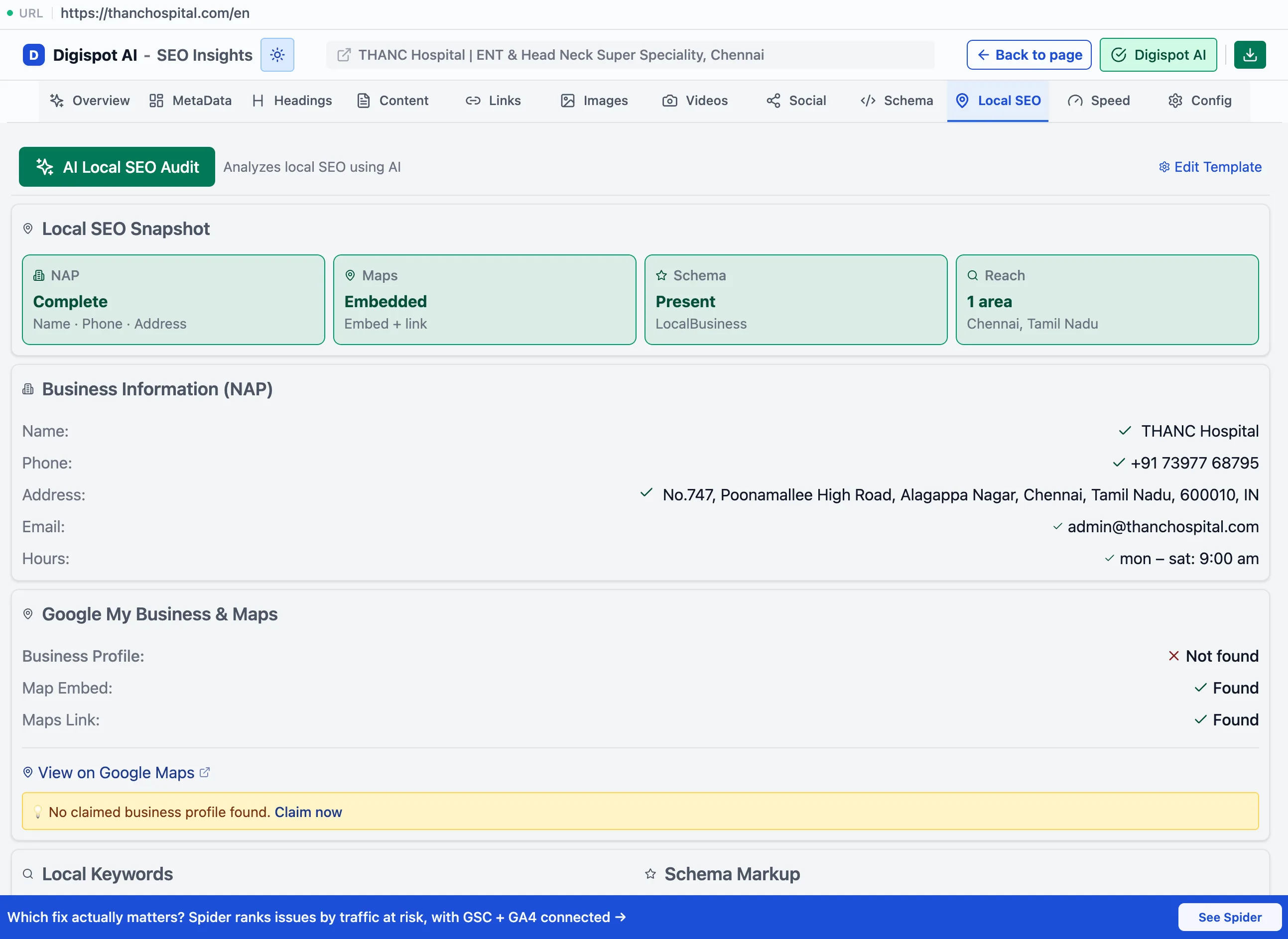
Task: Click the gear icon on Config tab
Action: (1175, 101)
